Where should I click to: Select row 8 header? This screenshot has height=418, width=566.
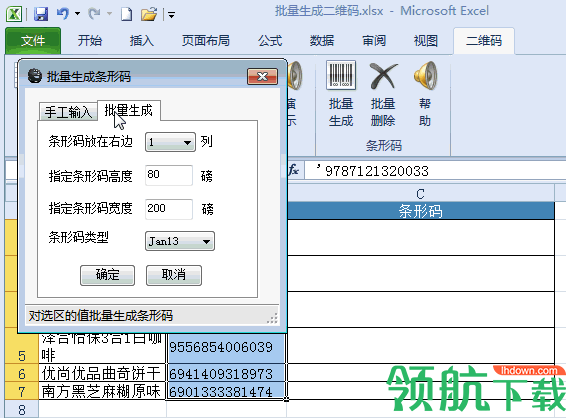tap(22, 409)
